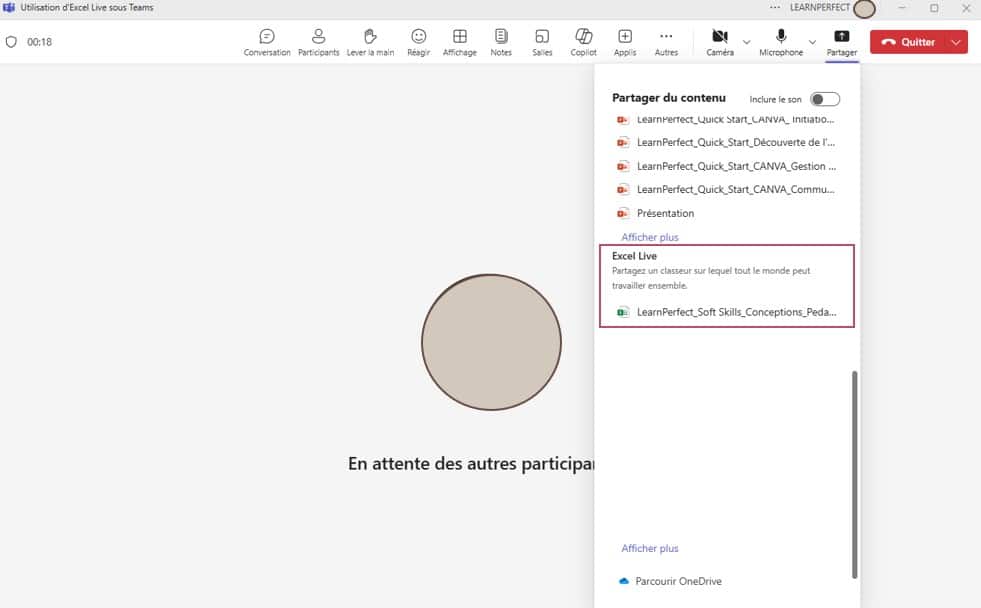Screen dimensions: 981x608
Task: Add apps with Applis
Action: 625,43
